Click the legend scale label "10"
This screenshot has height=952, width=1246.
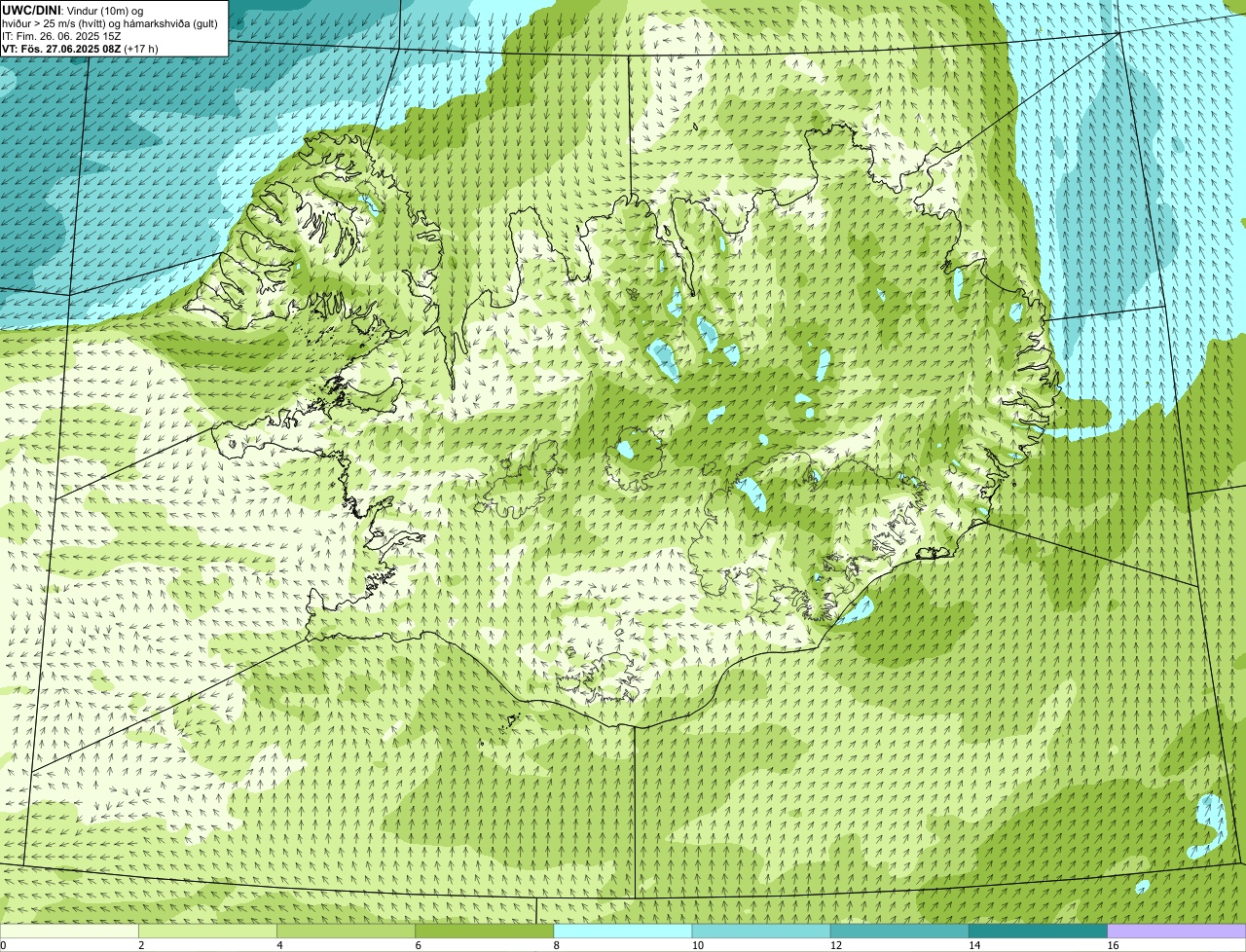click(698, 945)
